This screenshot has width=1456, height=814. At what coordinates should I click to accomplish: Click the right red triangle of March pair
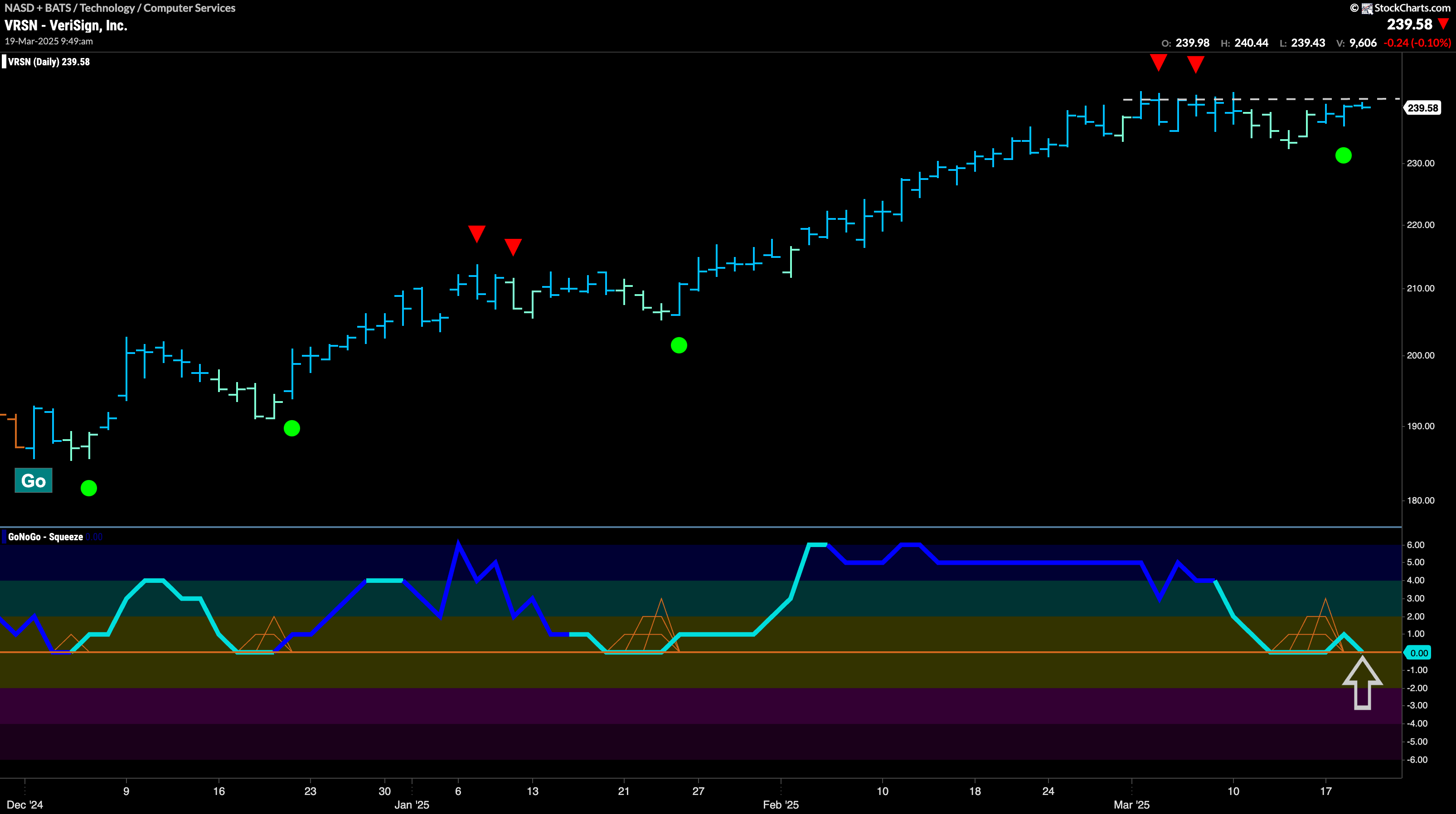1195,64
